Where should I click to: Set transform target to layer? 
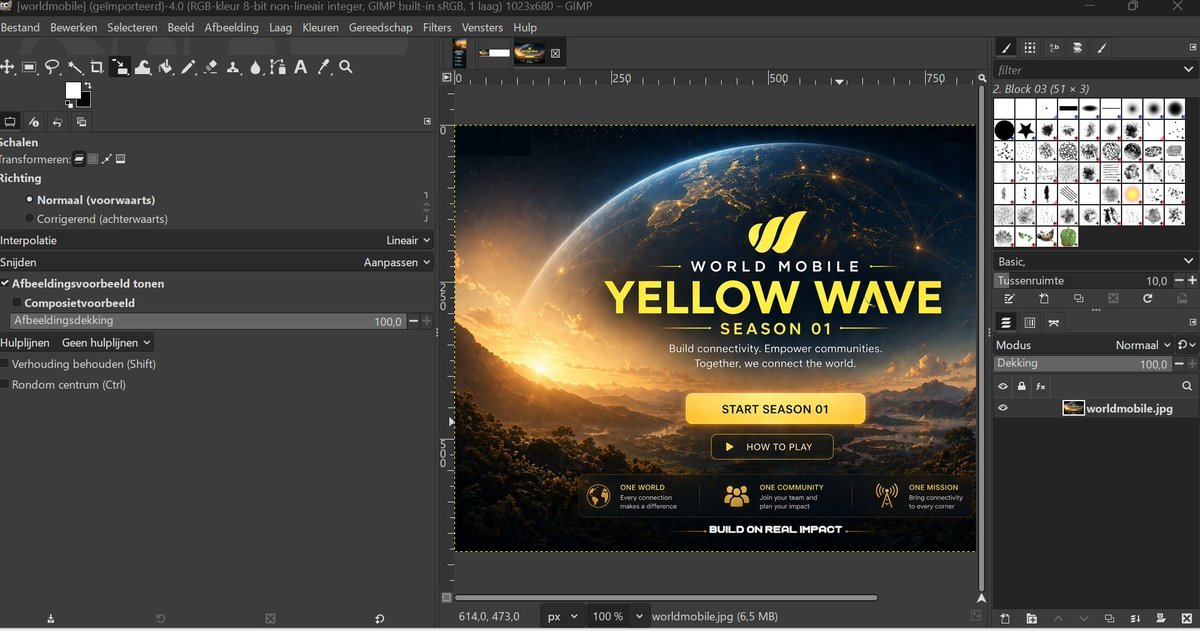(80, 159)
